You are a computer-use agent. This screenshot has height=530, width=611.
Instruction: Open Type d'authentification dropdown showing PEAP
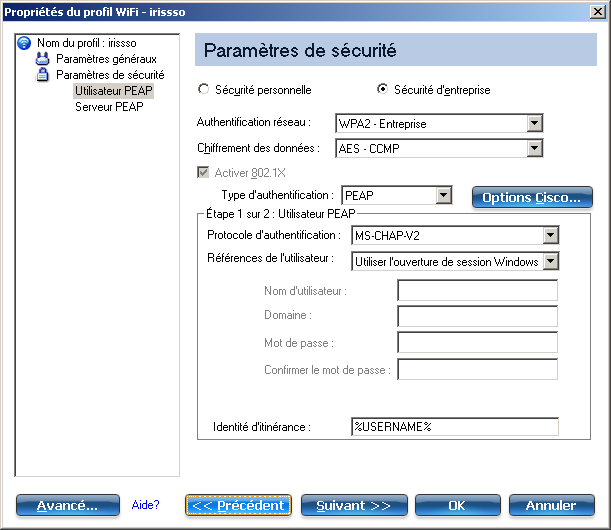(x=397, y=195)
